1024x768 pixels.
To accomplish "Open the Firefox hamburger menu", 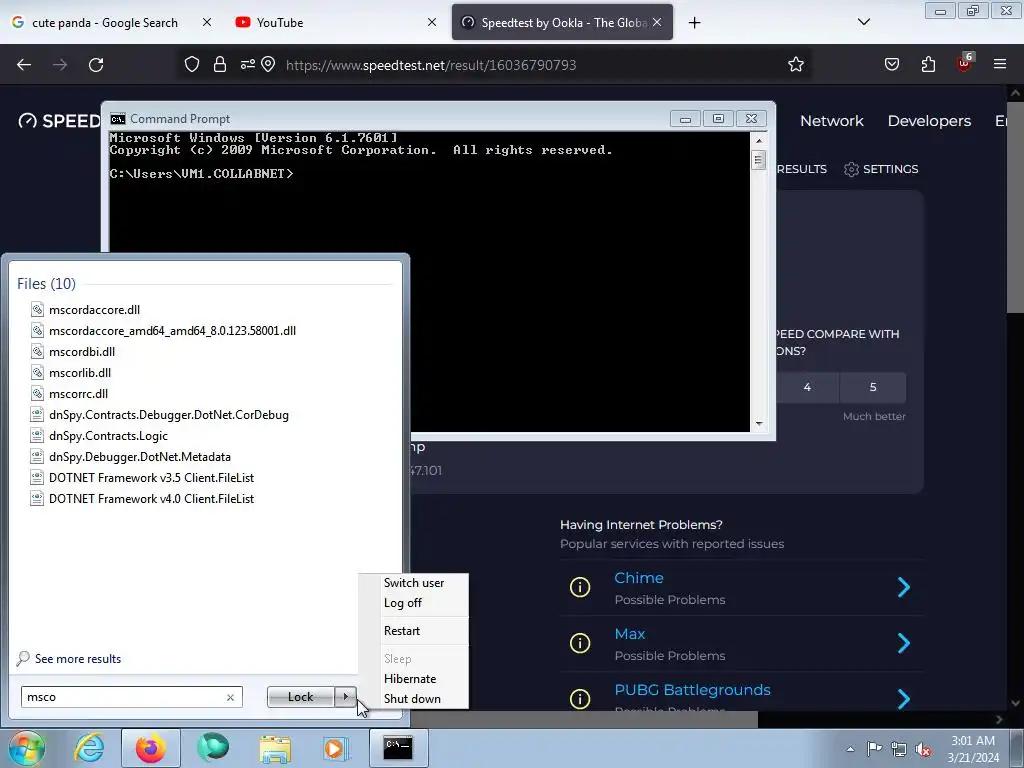I will coord(1000,64).
